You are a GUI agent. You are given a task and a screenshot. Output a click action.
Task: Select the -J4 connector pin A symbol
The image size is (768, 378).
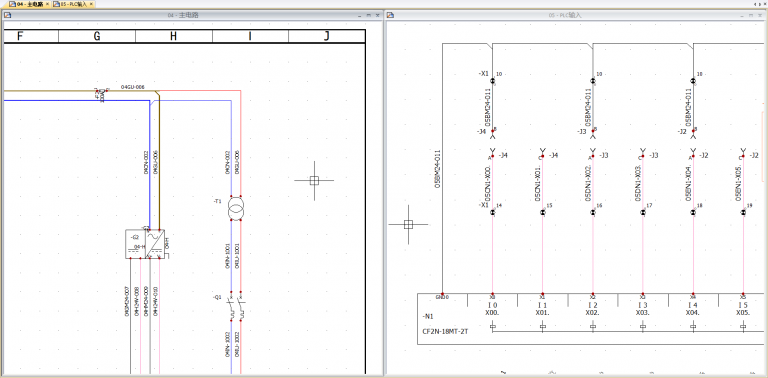[x=493, y=153]
